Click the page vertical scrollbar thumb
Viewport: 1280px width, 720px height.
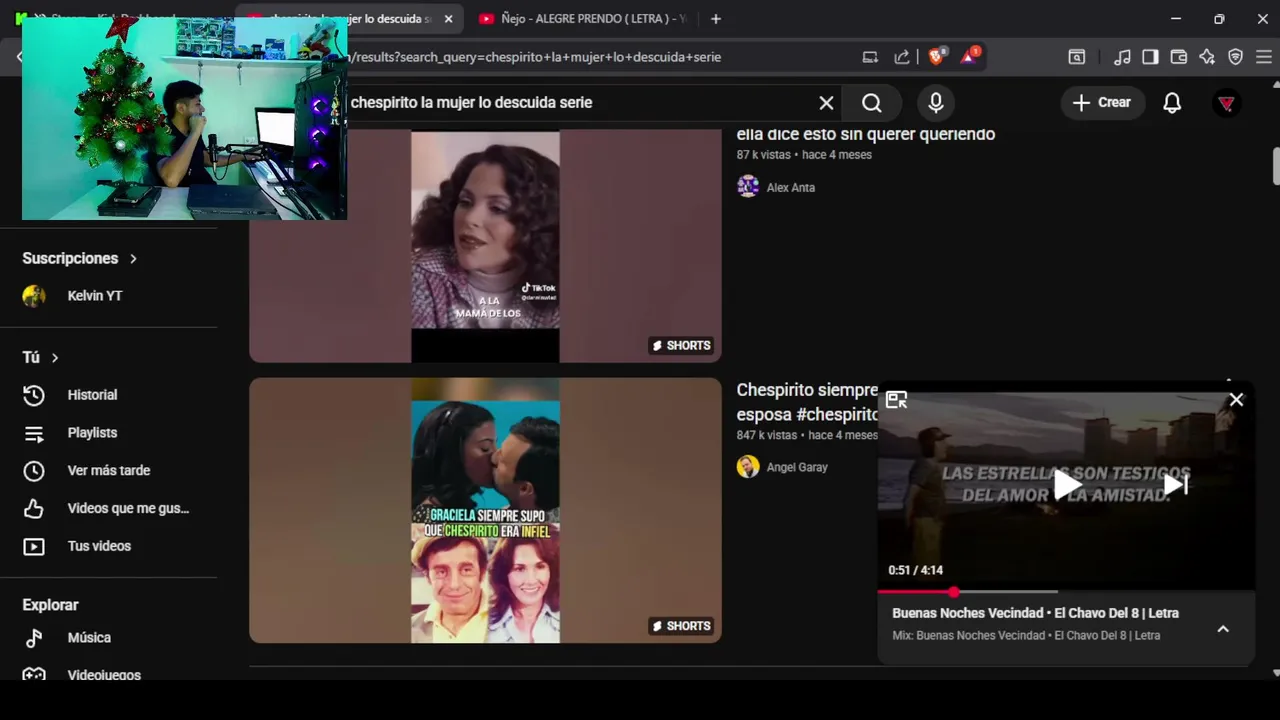[x=1276, y=167]
